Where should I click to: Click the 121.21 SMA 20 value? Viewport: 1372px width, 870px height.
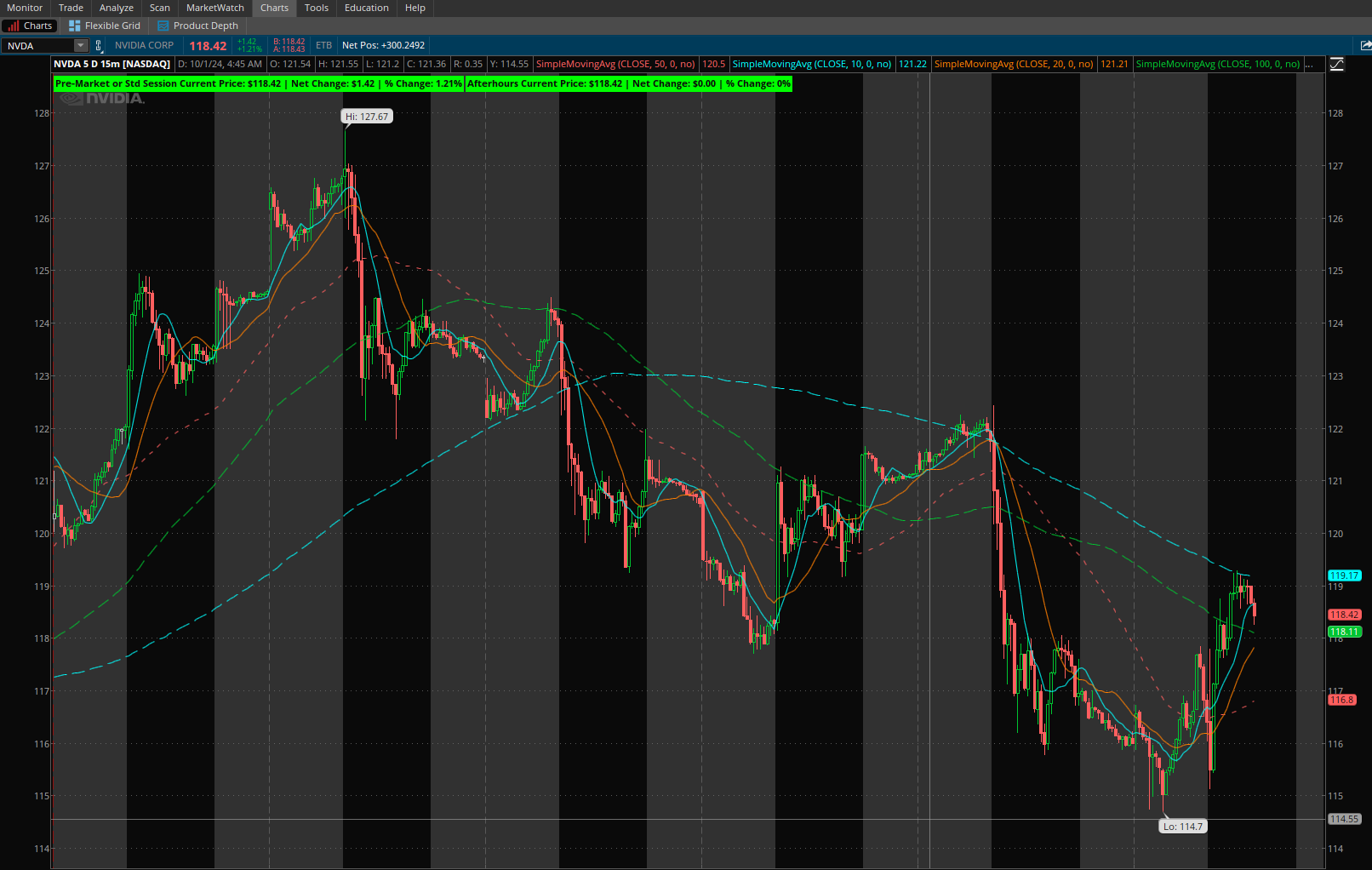click(x=1114, y=64)
